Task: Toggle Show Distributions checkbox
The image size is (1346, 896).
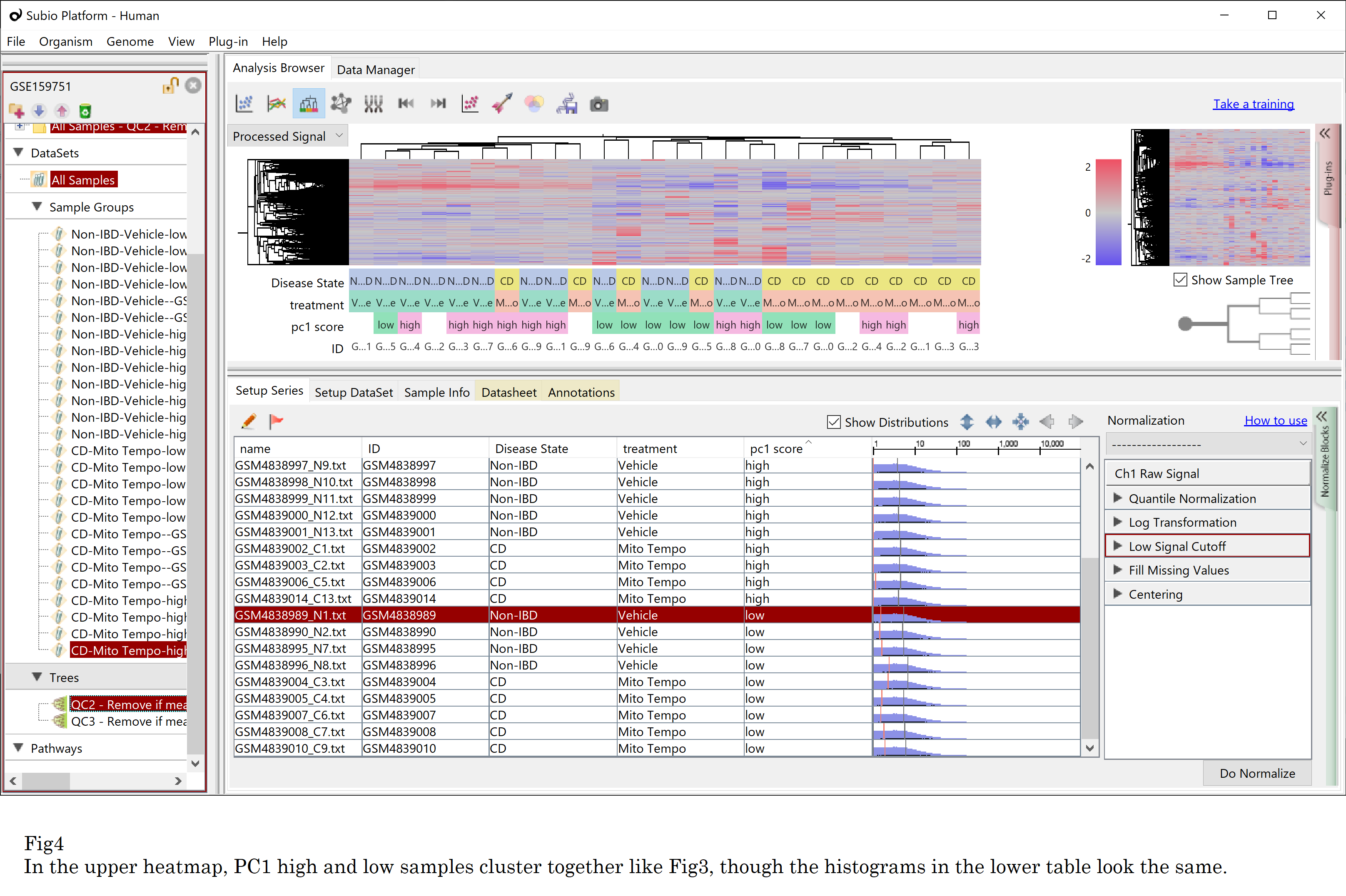Action: coord(833,422)
